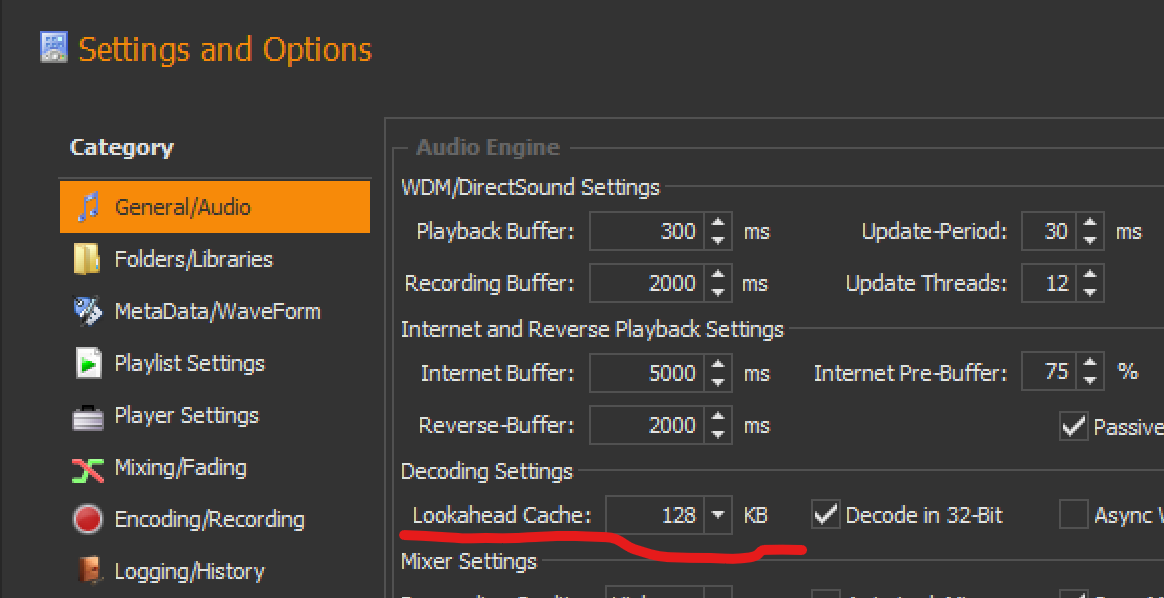Decrease the Internet Pre-Buffer percentage
This screenshot has height=598, width=1164.
(1090, 381)
